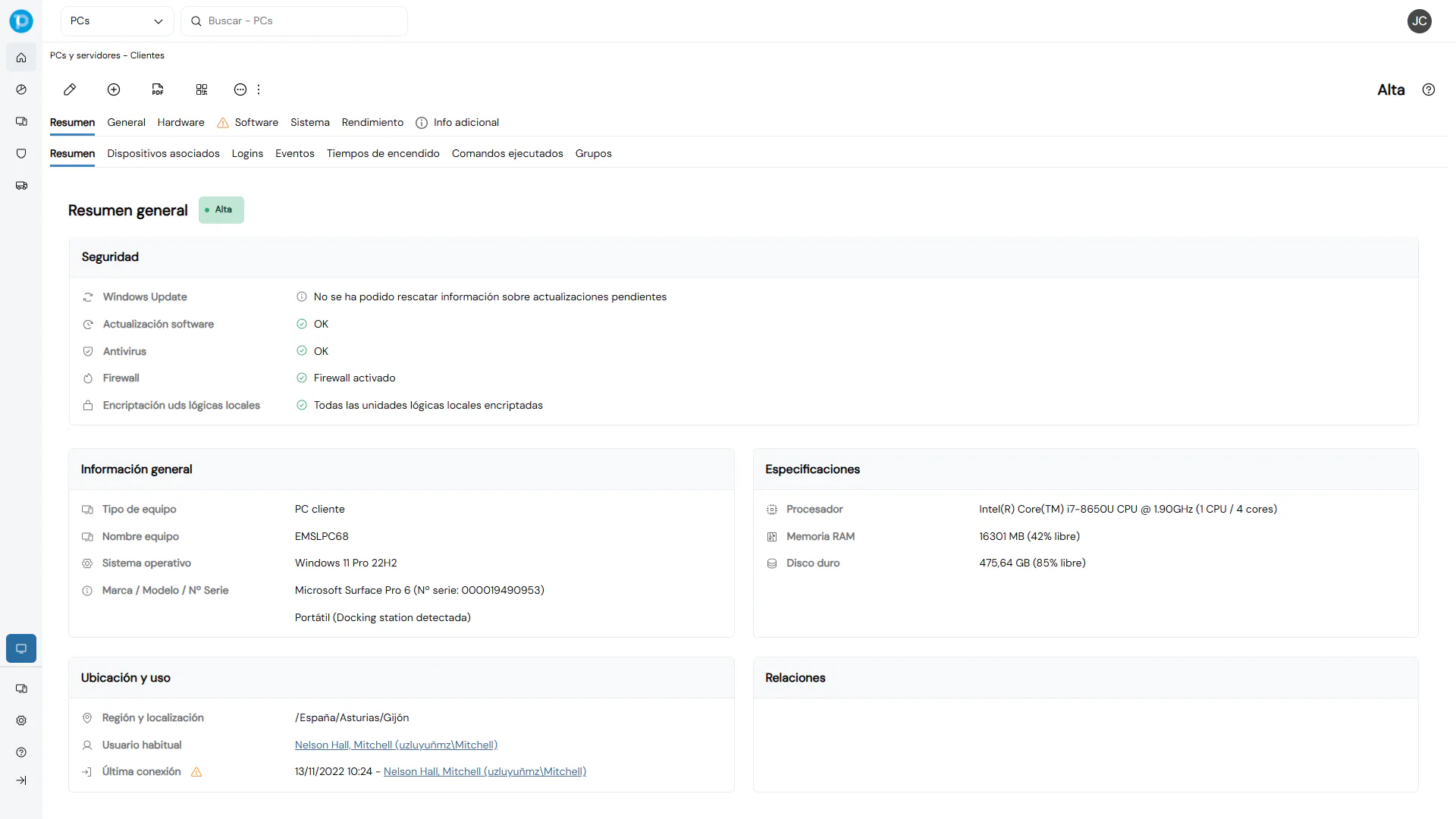The image size is (1456, 819).
Task: Open the QR code icon
Action: (x=202, y=89)
